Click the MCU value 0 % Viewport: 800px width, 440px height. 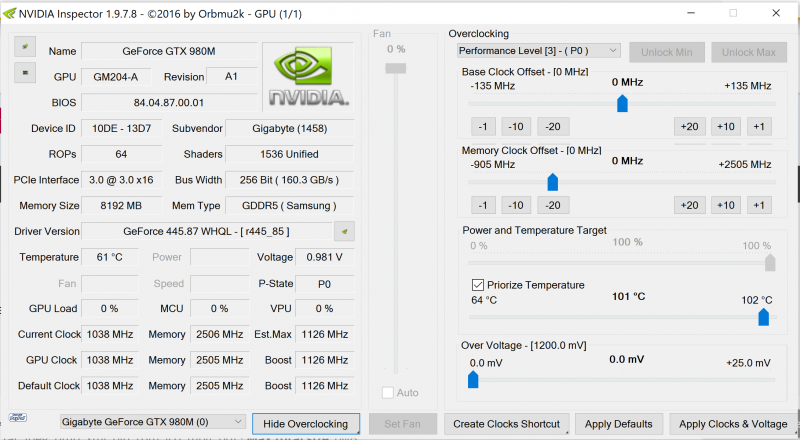220,308
